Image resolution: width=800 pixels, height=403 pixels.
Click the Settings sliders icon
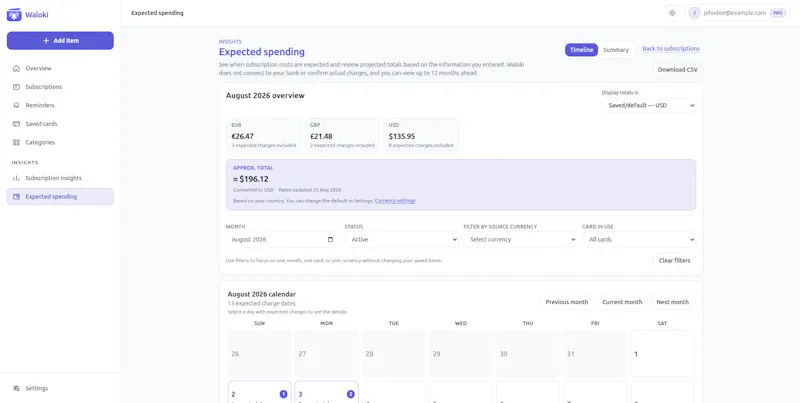(x=16, y=388)
